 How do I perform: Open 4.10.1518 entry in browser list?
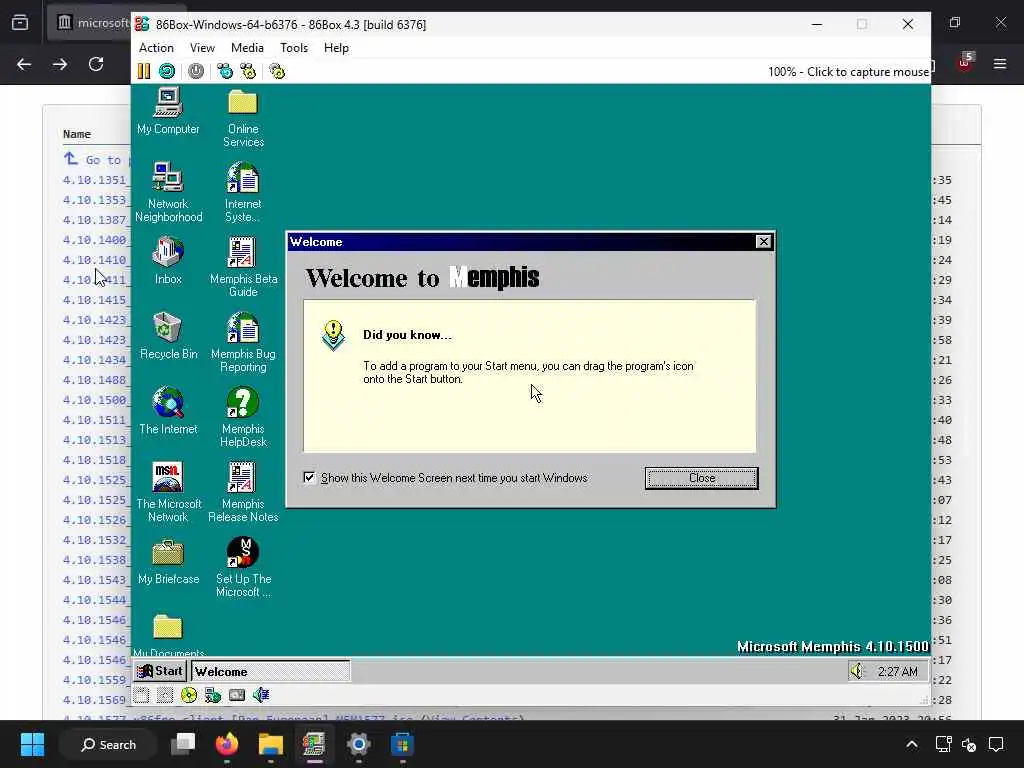coord(95,460)
